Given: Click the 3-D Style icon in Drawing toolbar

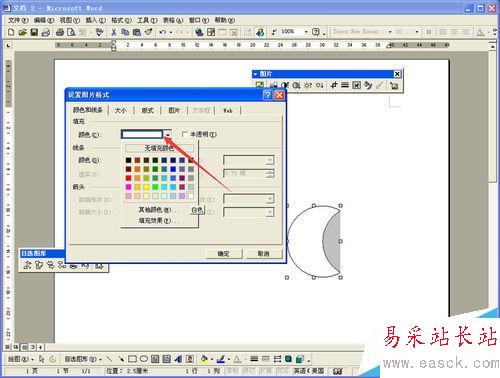Looking at the screenshot, I should [300, 359].
